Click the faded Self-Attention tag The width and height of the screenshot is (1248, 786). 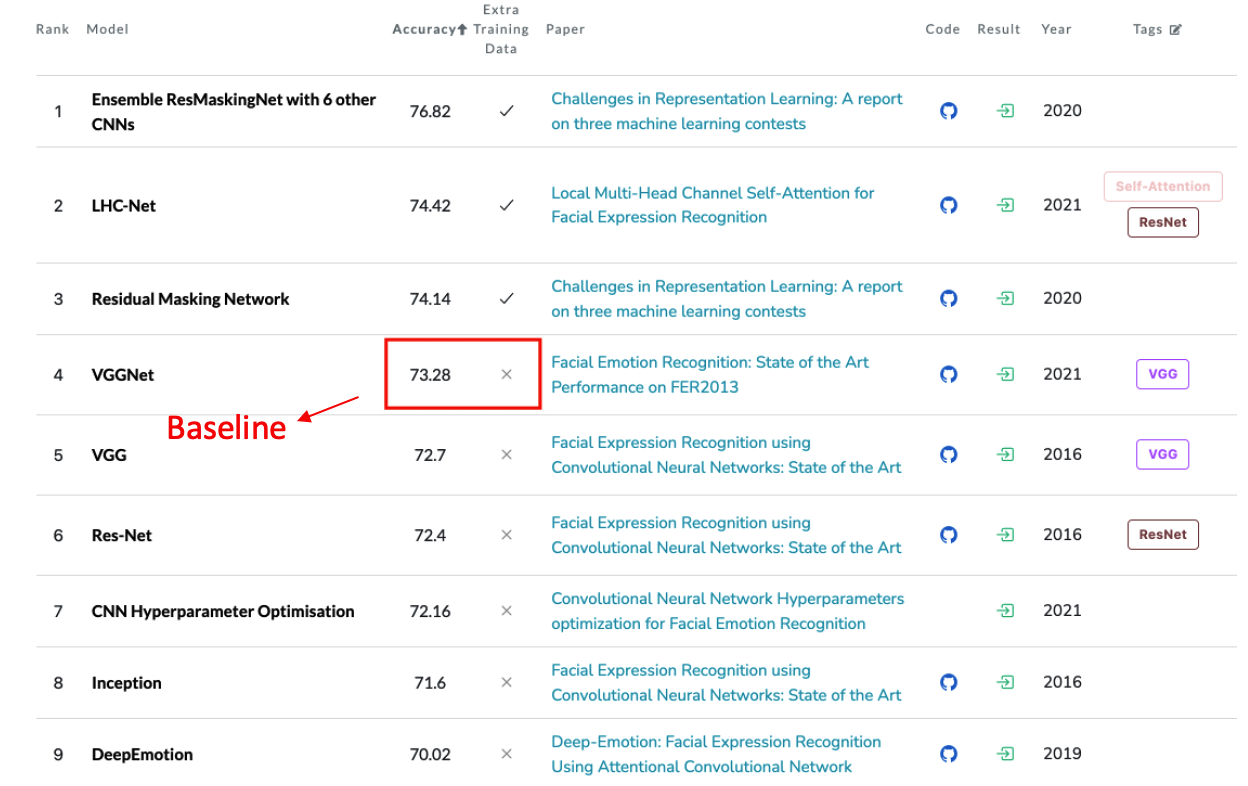tap(1162, 186)
